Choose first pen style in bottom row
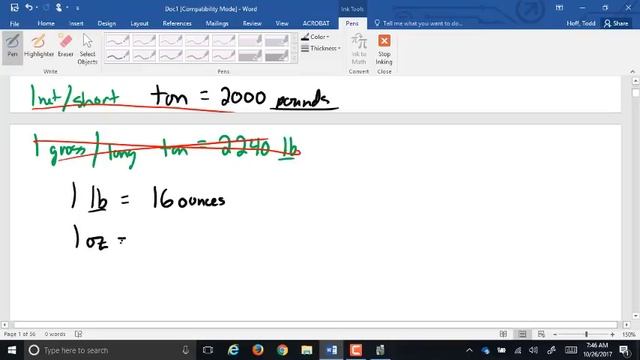The image size is (640, 360). (117, 55)
